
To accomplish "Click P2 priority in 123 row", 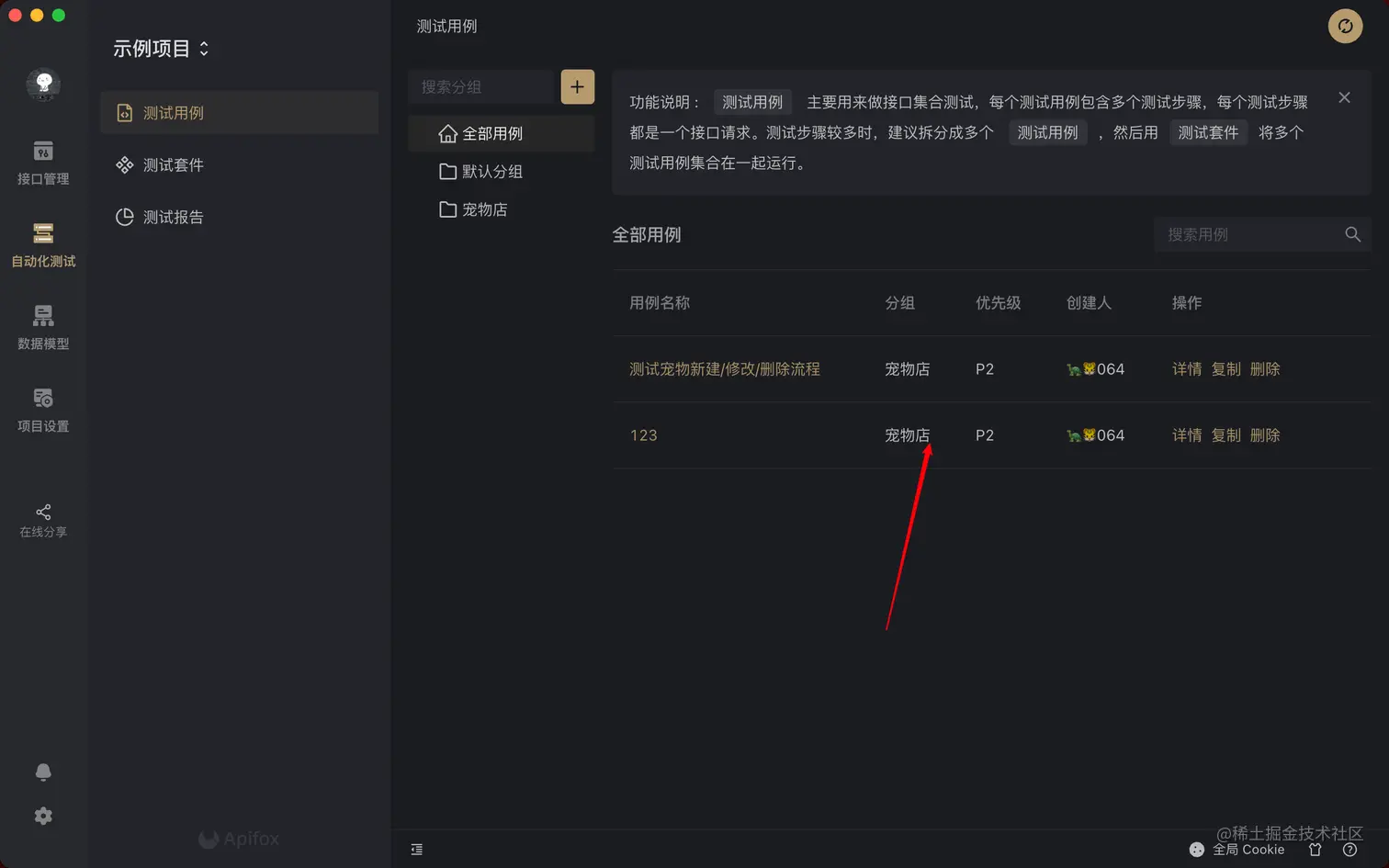I will click(x=985, y=435).
